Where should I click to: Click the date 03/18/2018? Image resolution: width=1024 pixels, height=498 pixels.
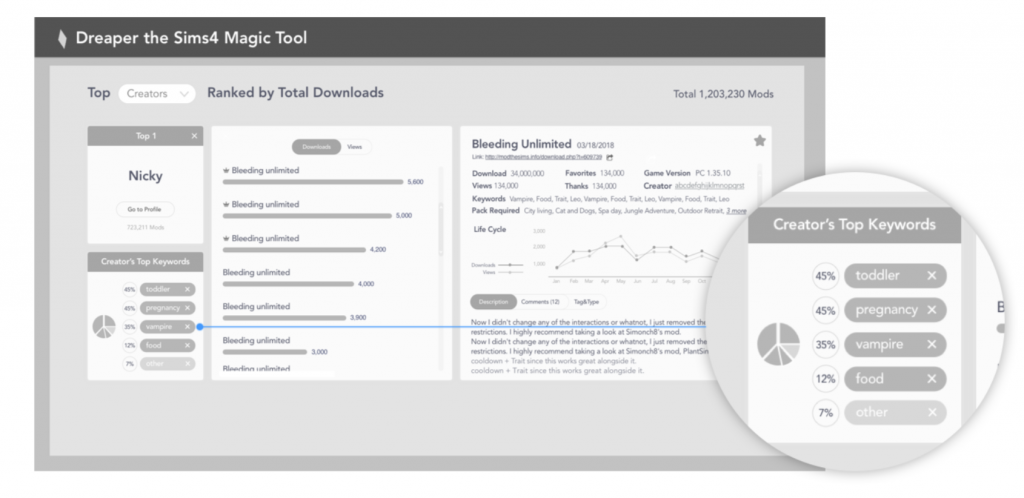pyautogui.click(x=596, y=145)
